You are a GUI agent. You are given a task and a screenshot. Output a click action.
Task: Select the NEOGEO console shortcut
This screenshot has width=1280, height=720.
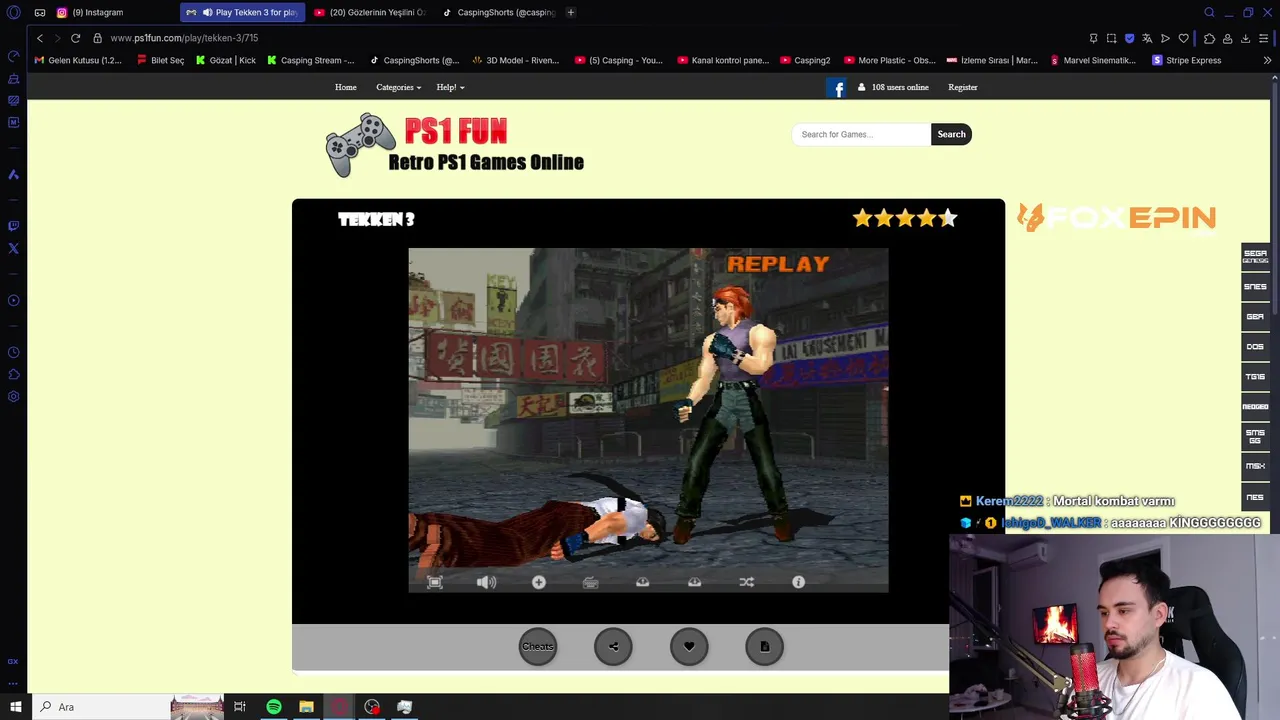click(1255, 407)
